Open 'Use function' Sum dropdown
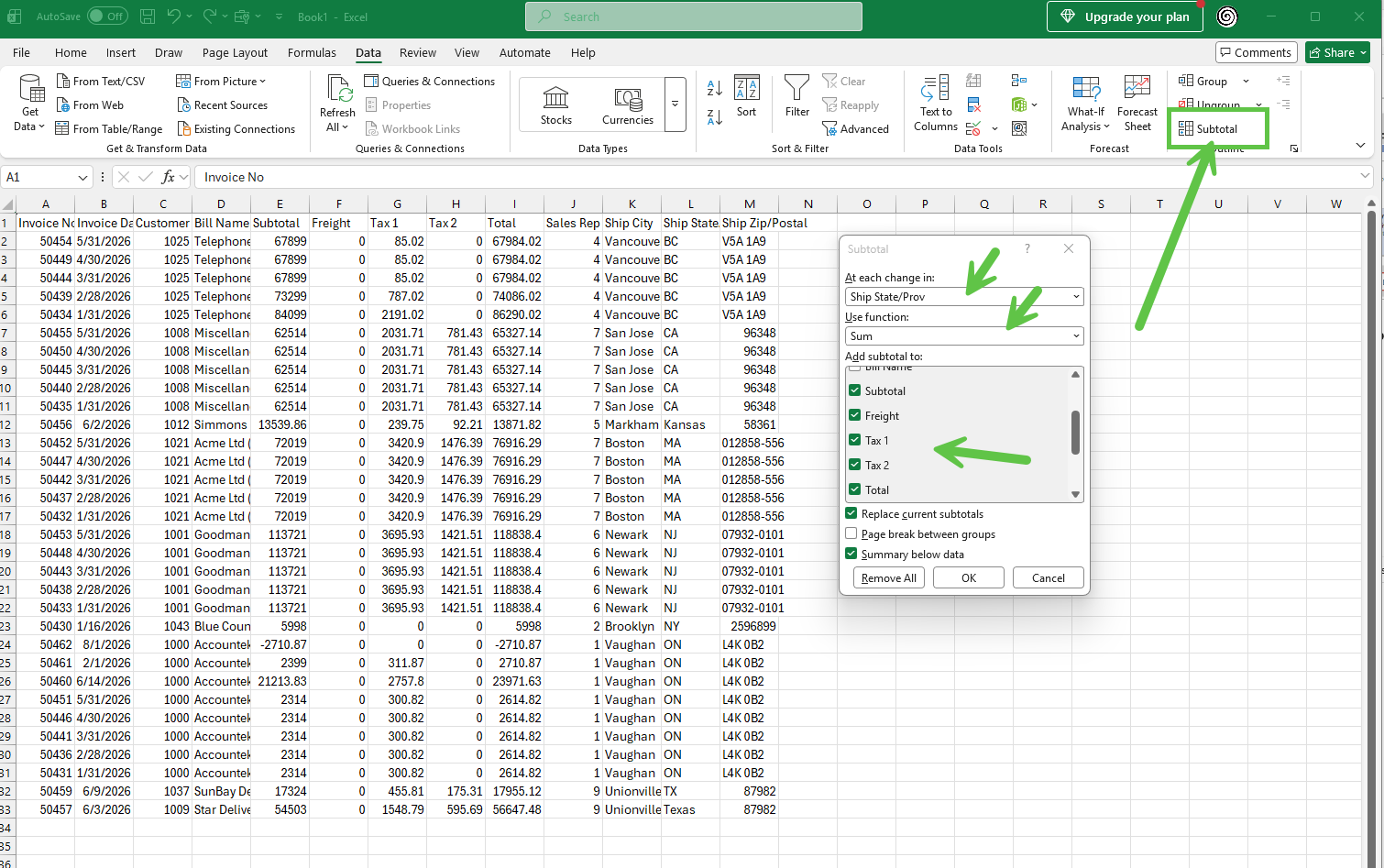This screenshot has height=868, width=1384. coord(964,336)
